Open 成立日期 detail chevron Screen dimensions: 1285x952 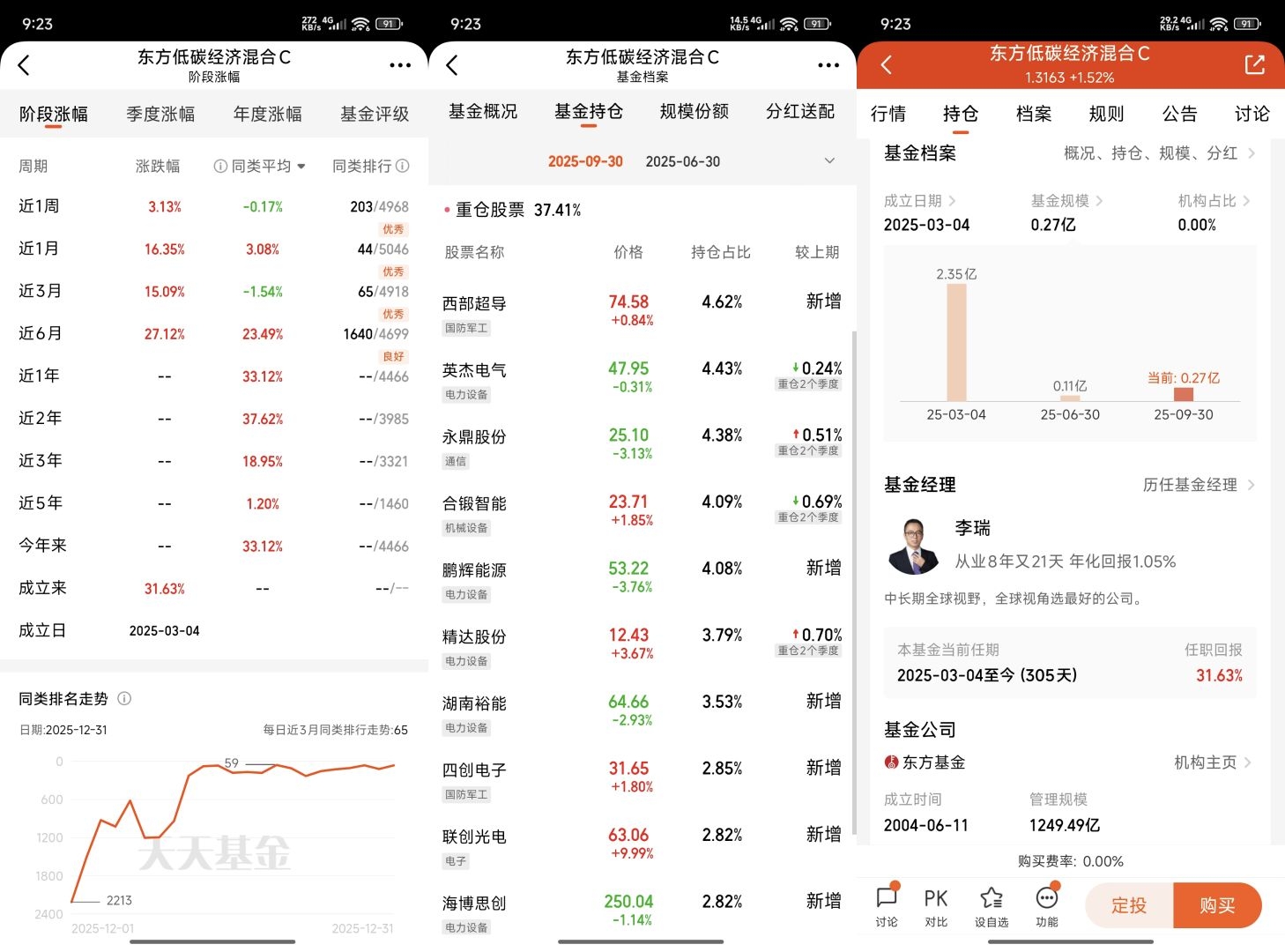pos(952,201)
